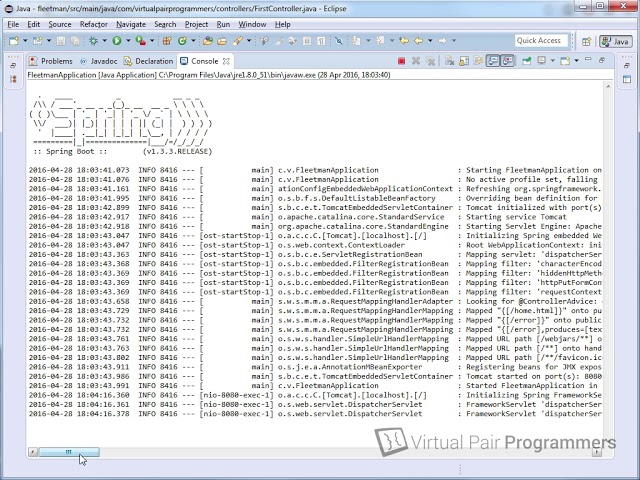
Task: Click the console horizontal scroll right arrow
Action: 597,452
